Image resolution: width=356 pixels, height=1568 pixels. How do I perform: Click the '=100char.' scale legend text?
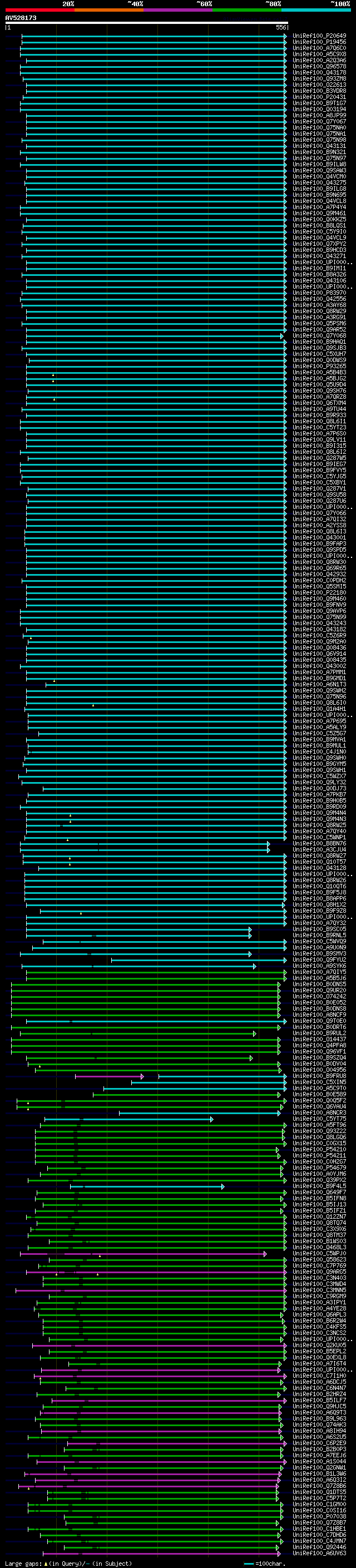270,1564
